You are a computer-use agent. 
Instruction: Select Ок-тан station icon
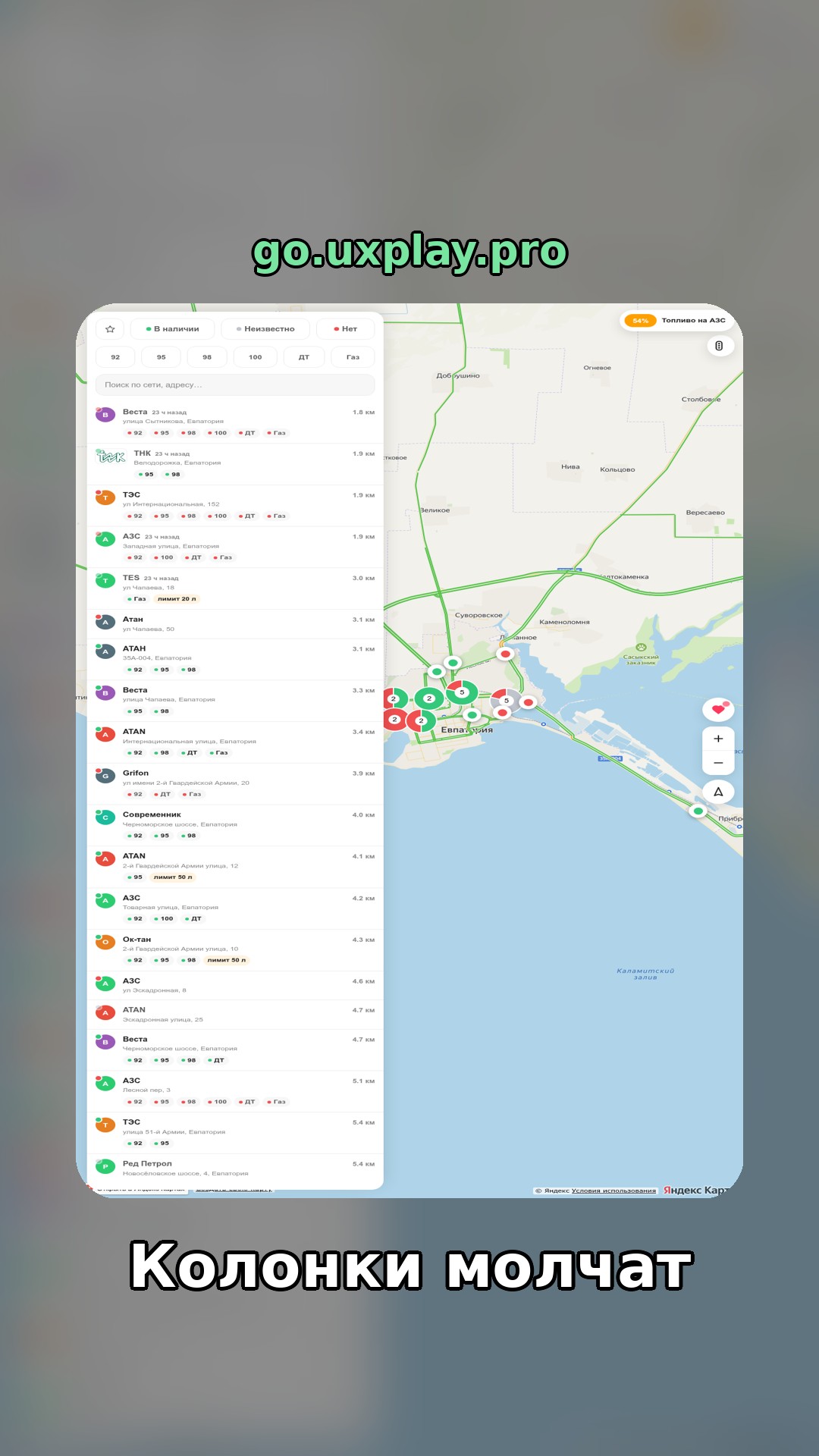(105, 942)
